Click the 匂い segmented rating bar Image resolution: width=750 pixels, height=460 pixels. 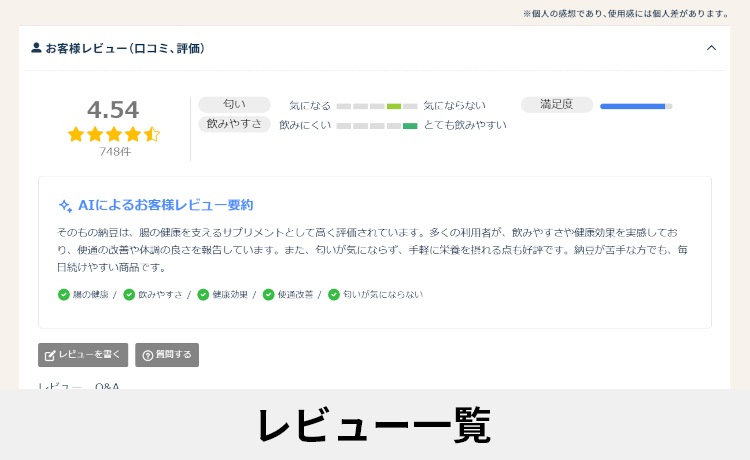click(x=377, y=106)
